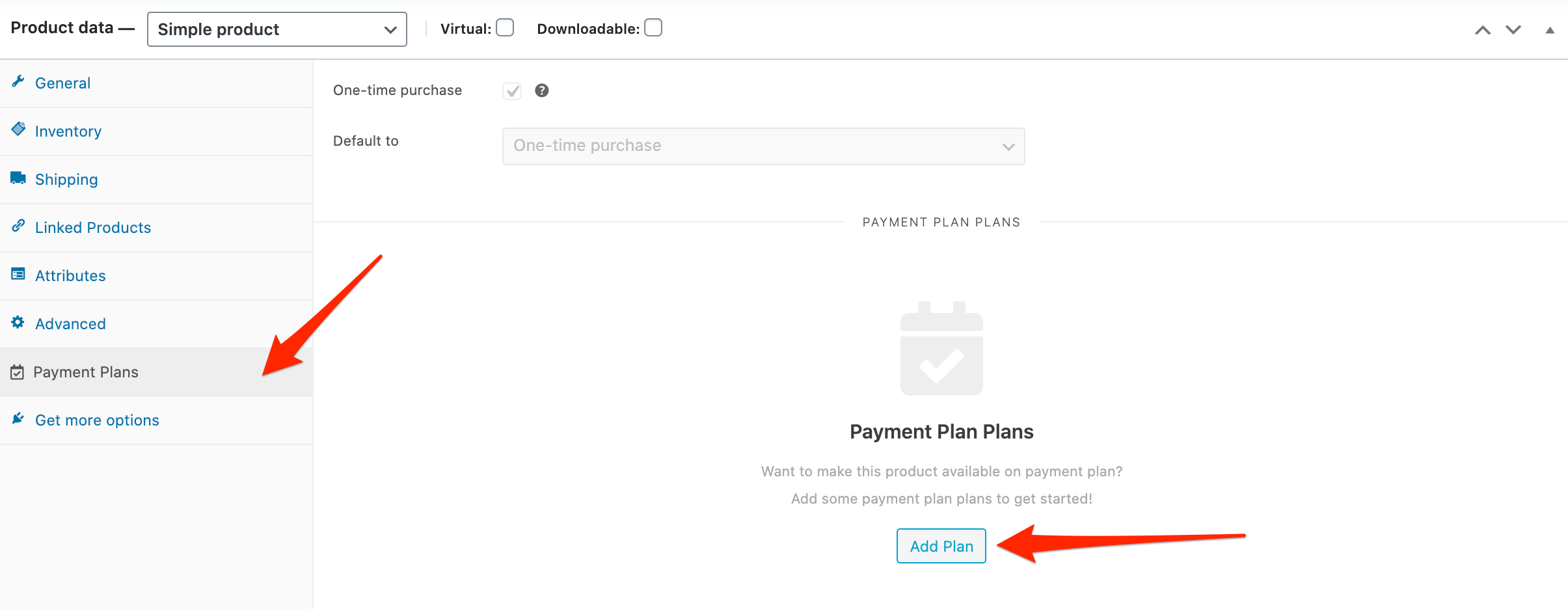
Task: Toggle the One-time purchase checkbox
Action: (x=512, y=90)
